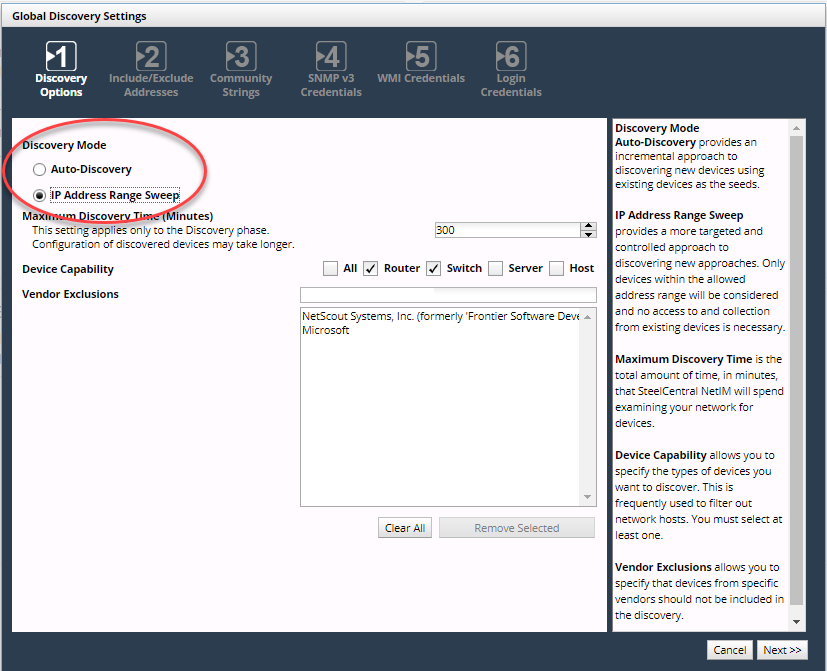This screenshot has width=827, height=671.
Task: Click the Vendor Exclusions text field
Action: coord(448,295)
